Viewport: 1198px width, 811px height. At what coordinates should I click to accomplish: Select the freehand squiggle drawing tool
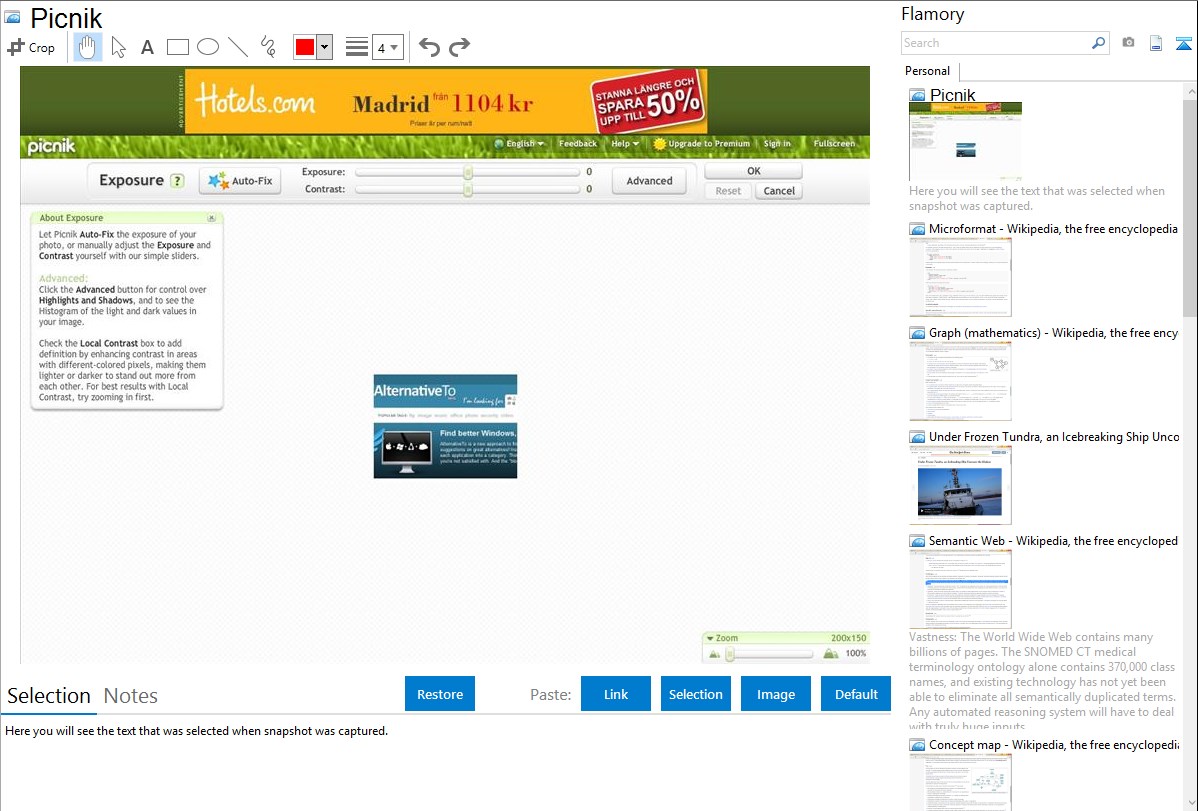268,47
